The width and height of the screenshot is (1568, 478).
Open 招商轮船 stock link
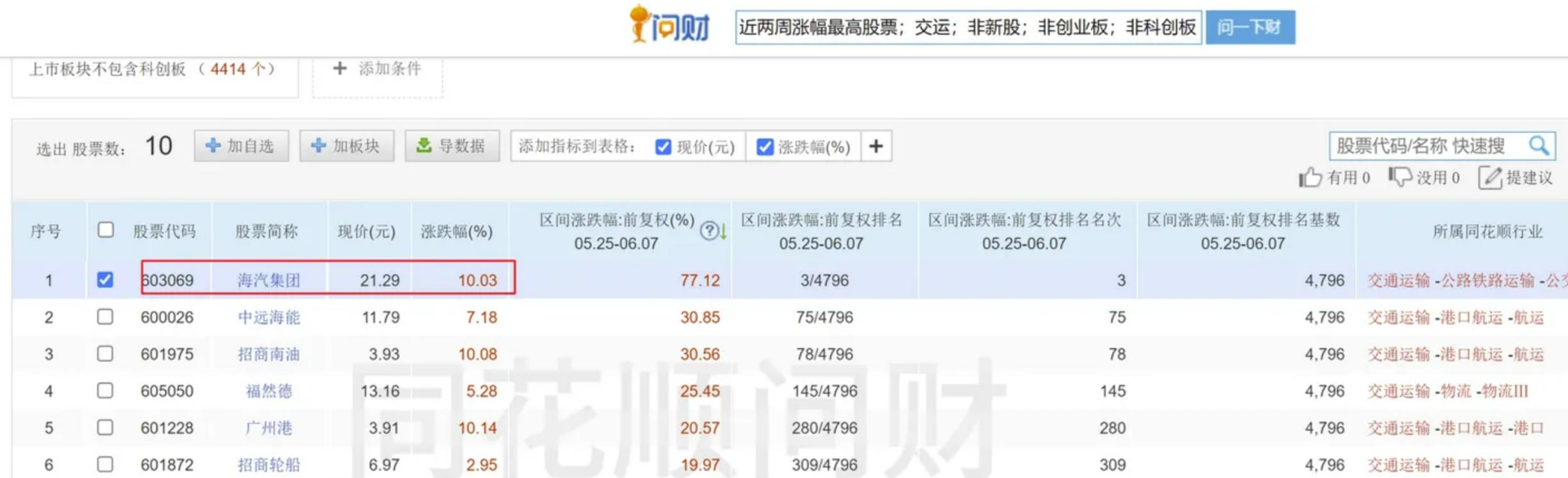(x=268, y=465)
